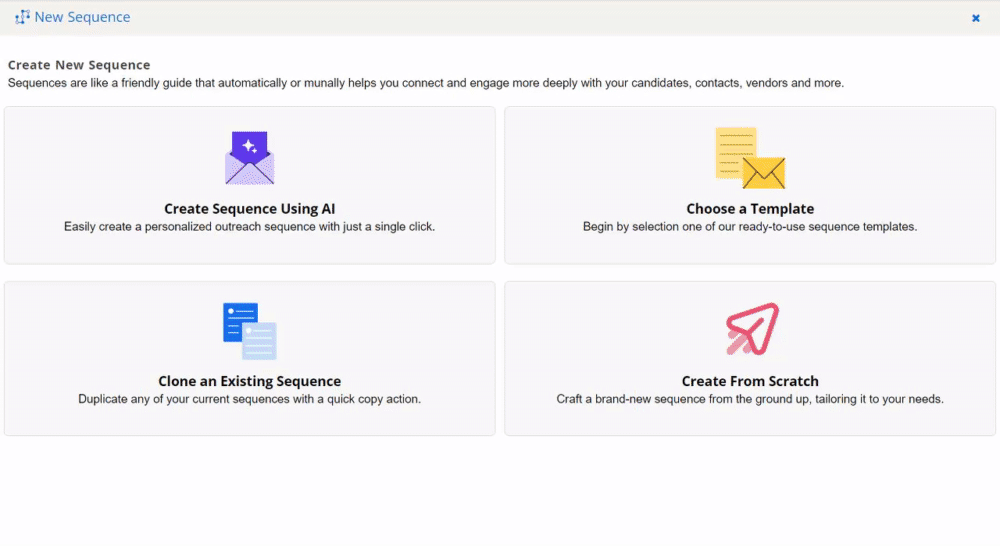The height and width of the screenshot is (546, 1000).
Task: Click the 'New Sequence' dialog title
Action: tap(82, 17)
